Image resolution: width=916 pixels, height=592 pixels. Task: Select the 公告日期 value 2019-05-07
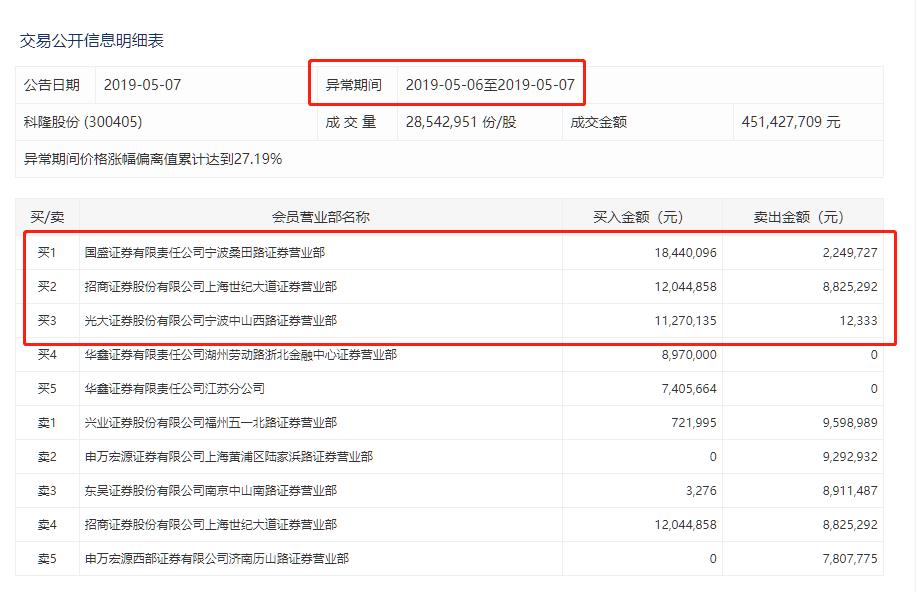pyautogui.click(x=143, y=85)
